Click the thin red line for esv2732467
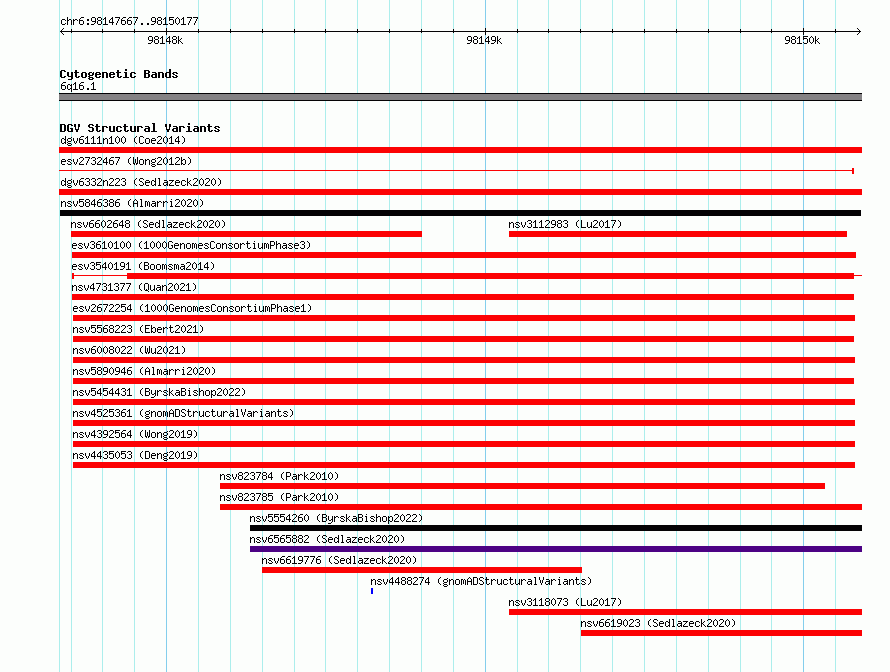 click(457, 171)
